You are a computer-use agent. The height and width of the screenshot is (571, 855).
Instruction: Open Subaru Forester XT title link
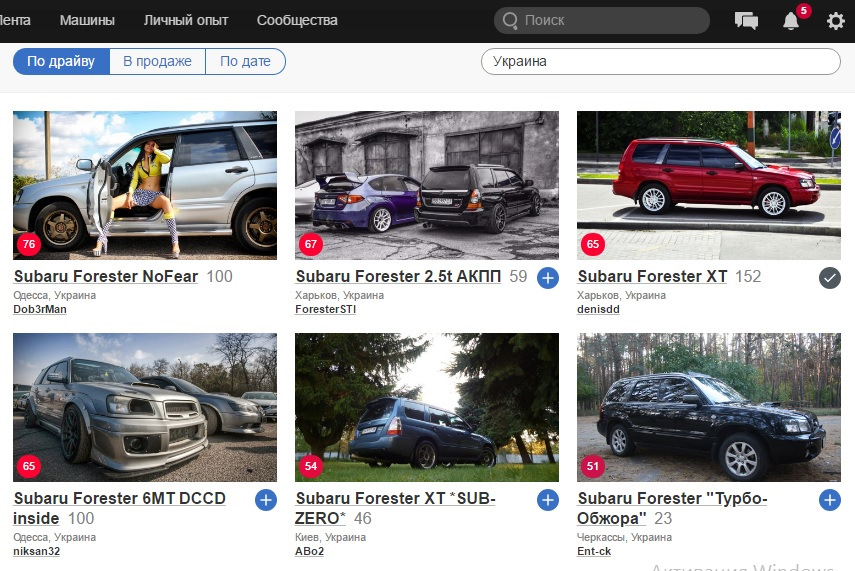[652, 276]
